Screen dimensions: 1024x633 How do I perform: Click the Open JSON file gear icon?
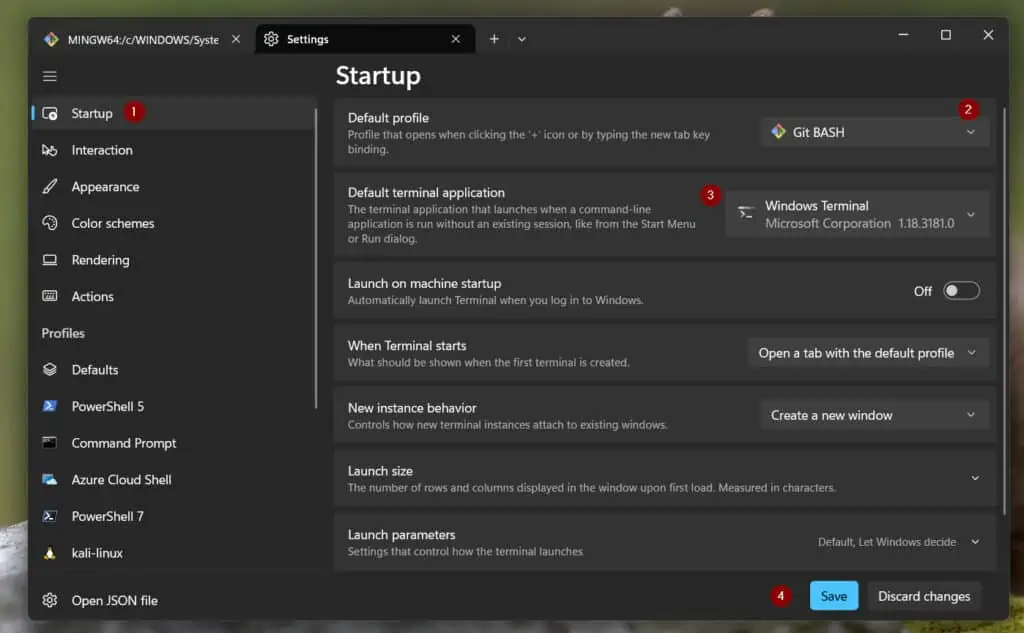click(50, 600)
